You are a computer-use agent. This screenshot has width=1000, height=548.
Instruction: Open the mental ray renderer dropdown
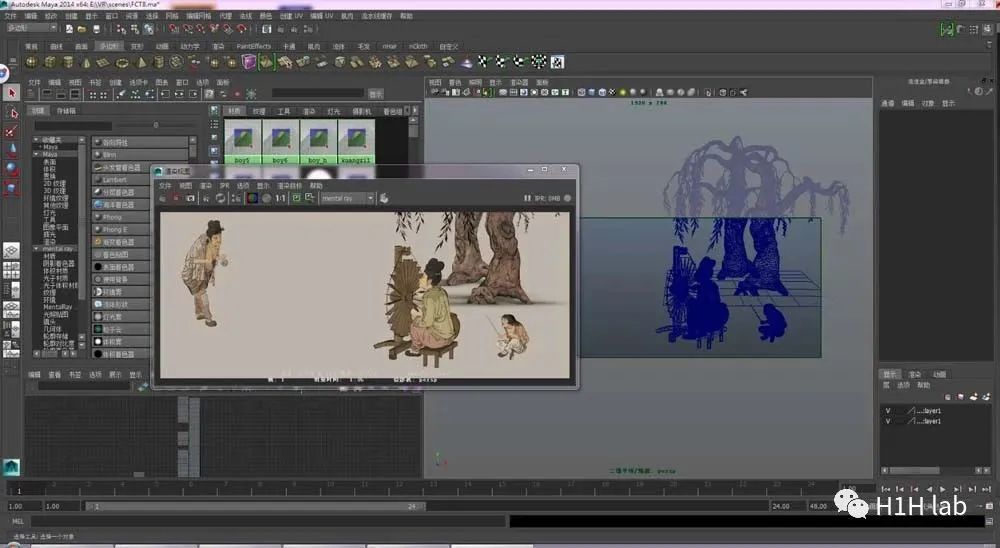[x=346, y=198]
